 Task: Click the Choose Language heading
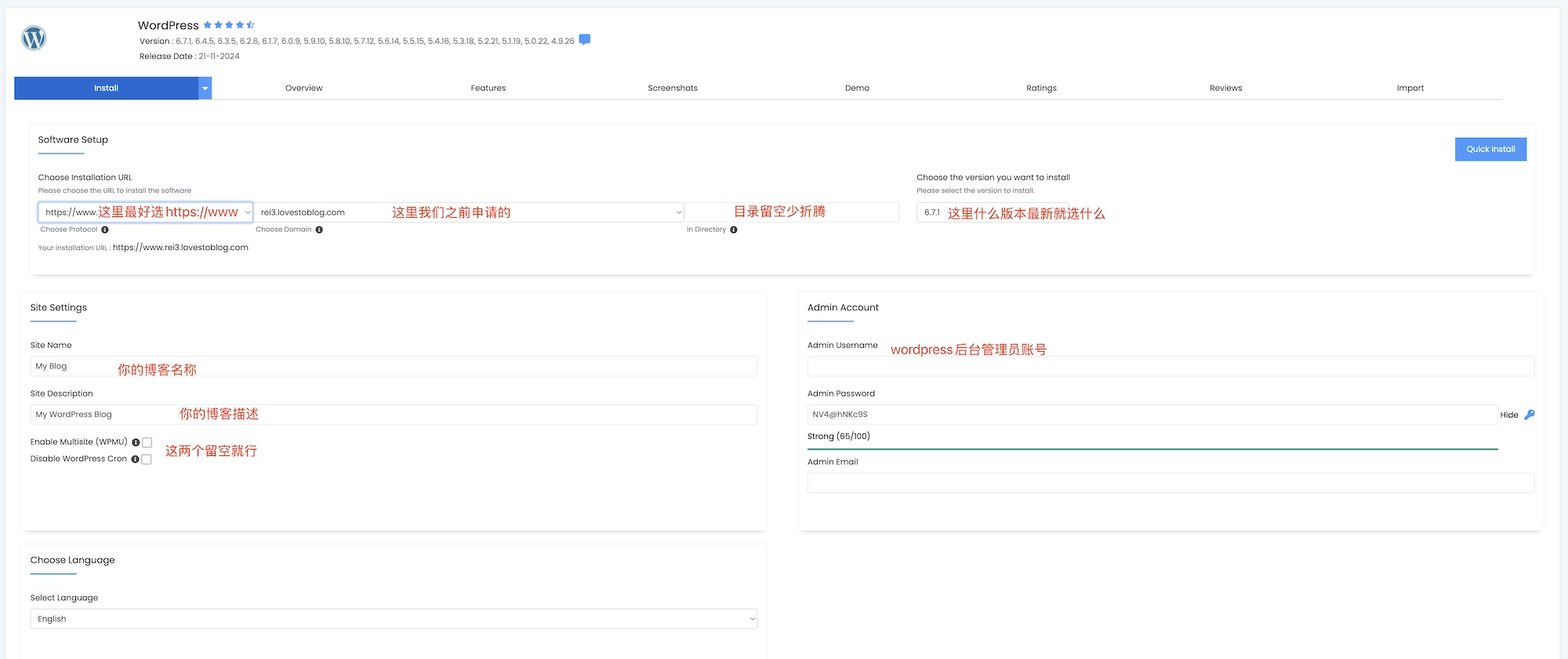pyautogui.click(x=72, y=560)
